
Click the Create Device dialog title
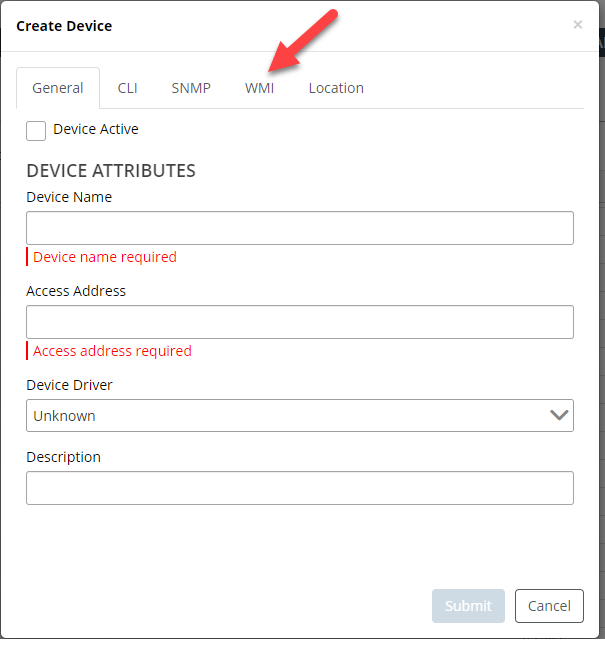click(x=64, y=26)
